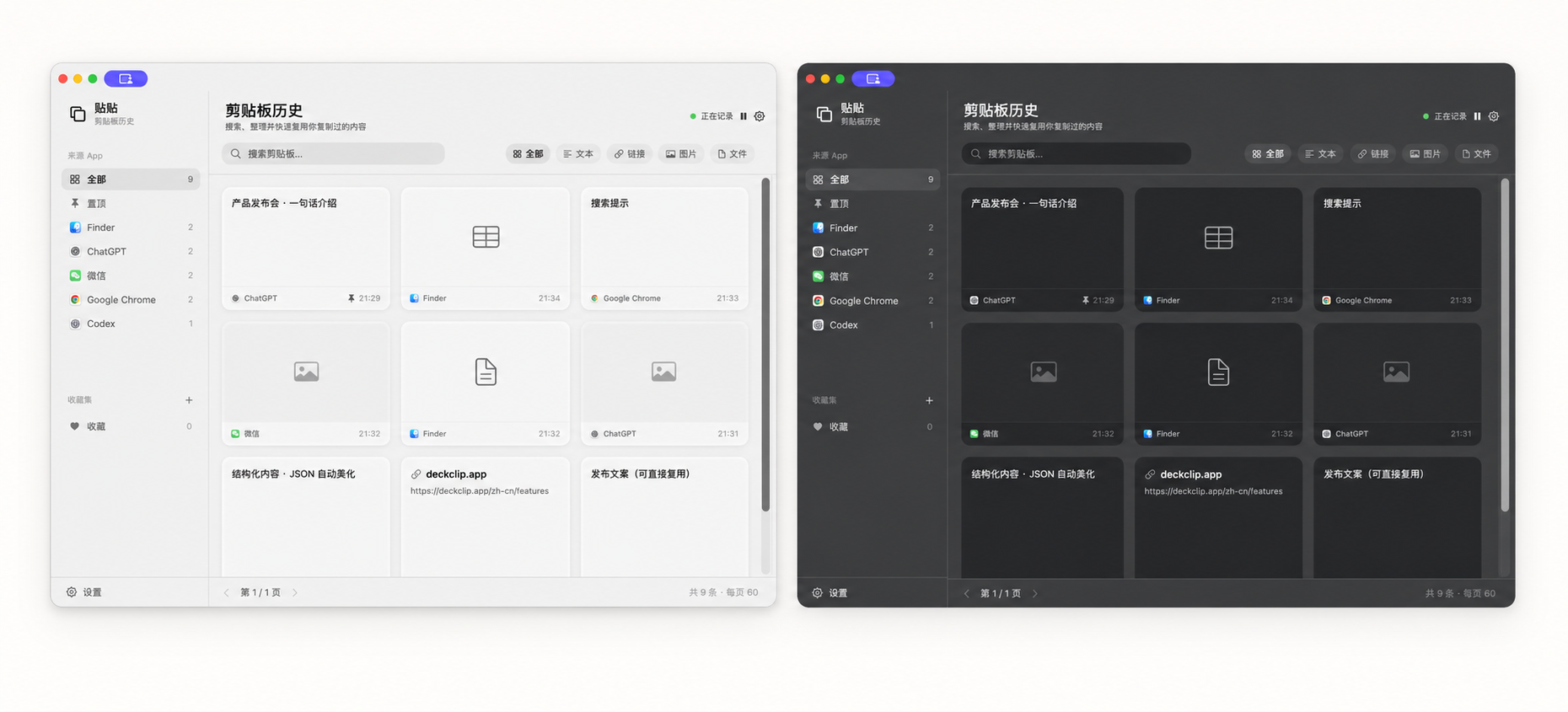Filter by ChatGPT in dark window sidebar

873,252
